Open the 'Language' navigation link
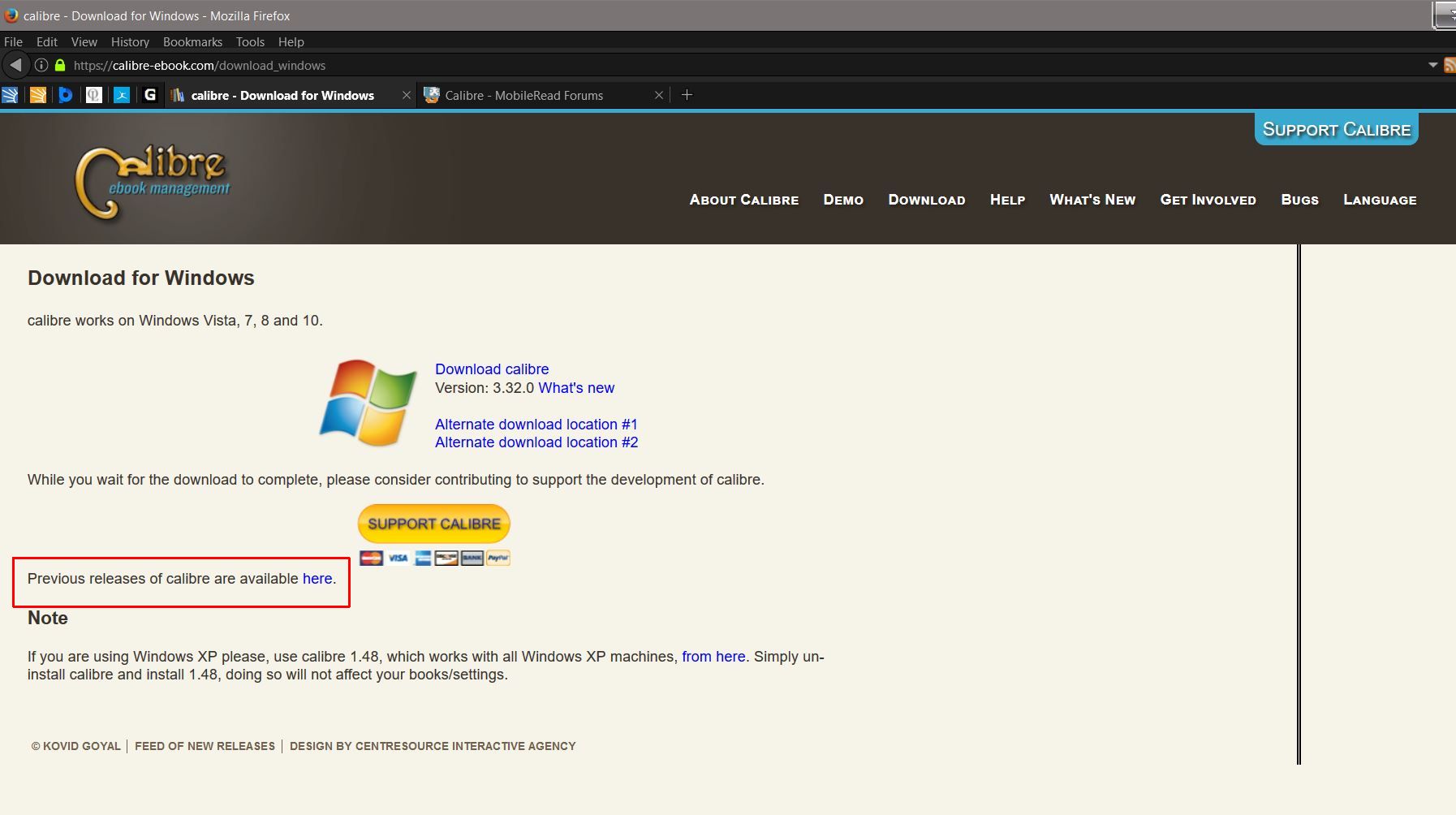Image resolution: width=1456 pixels, height=815 pixels. (1381, 200)
